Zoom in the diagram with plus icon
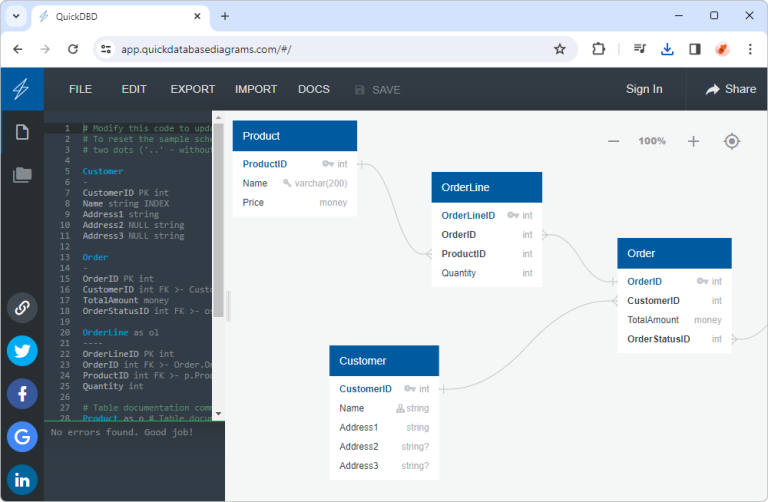Viewport: 768px width, 502px height. (693, 142)
